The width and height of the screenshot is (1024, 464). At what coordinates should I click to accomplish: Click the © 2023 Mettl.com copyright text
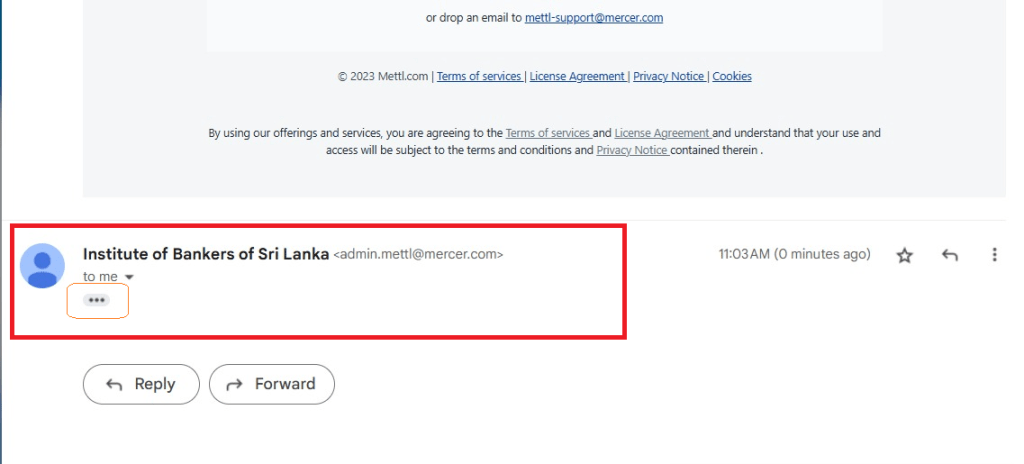pyautogui.click(x=384, y=76)
